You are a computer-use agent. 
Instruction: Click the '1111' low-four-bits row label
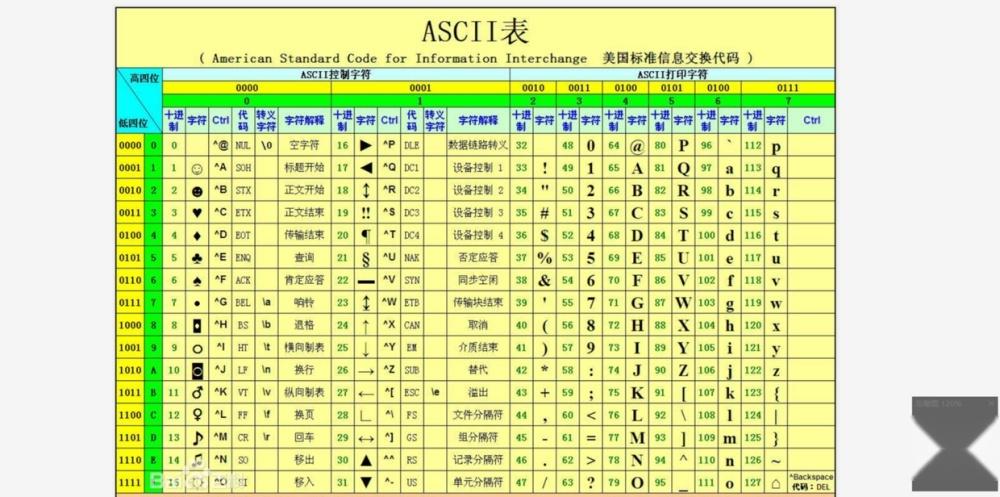pyautogui.click(x=130, y=482)
